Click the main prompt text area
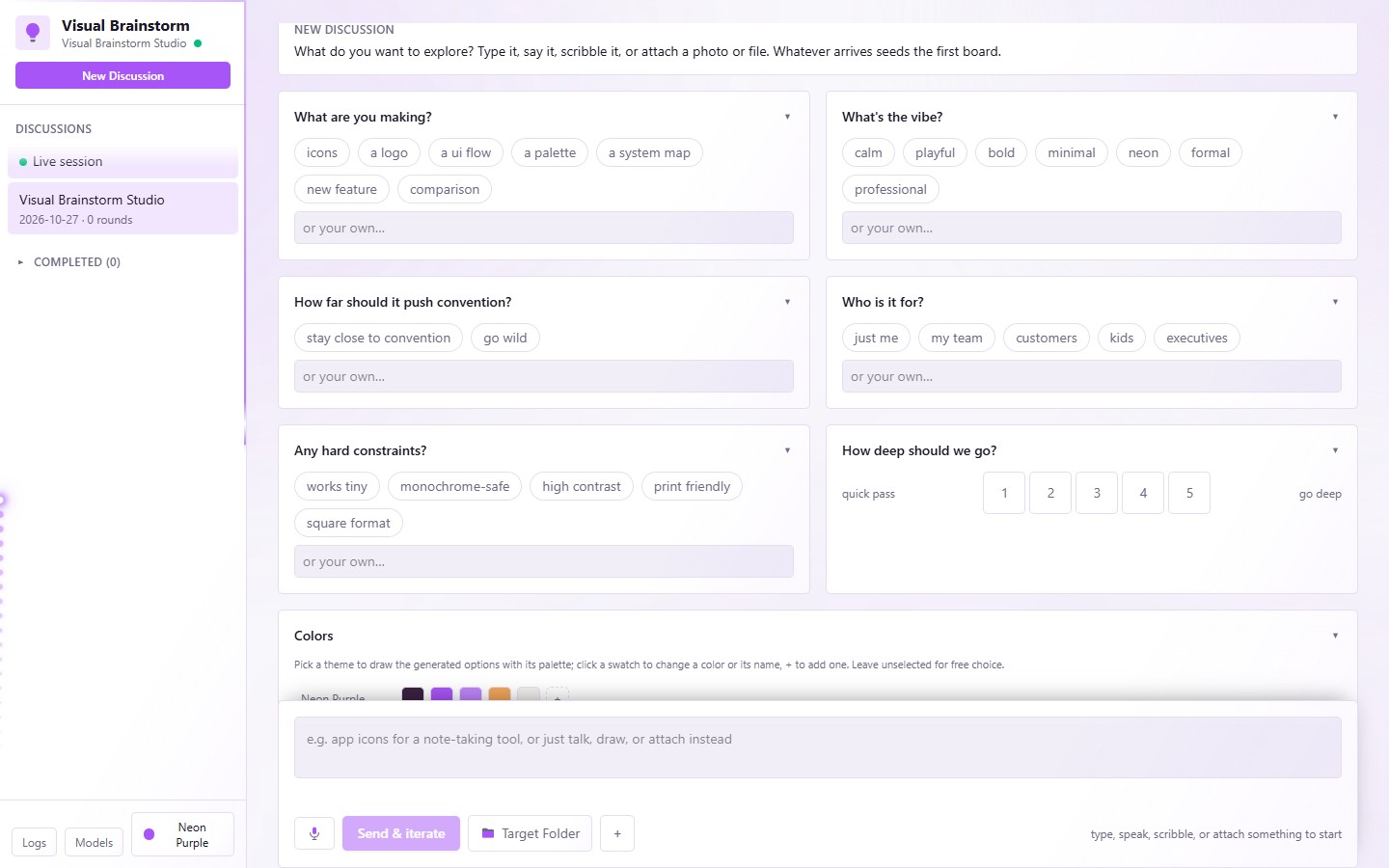The image size is (1389, 868). (x=818, y=747)
